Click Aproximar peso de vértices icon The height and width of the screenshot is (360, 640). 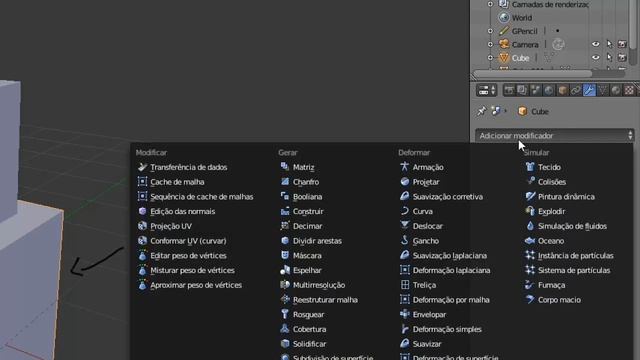pos(142,285)
